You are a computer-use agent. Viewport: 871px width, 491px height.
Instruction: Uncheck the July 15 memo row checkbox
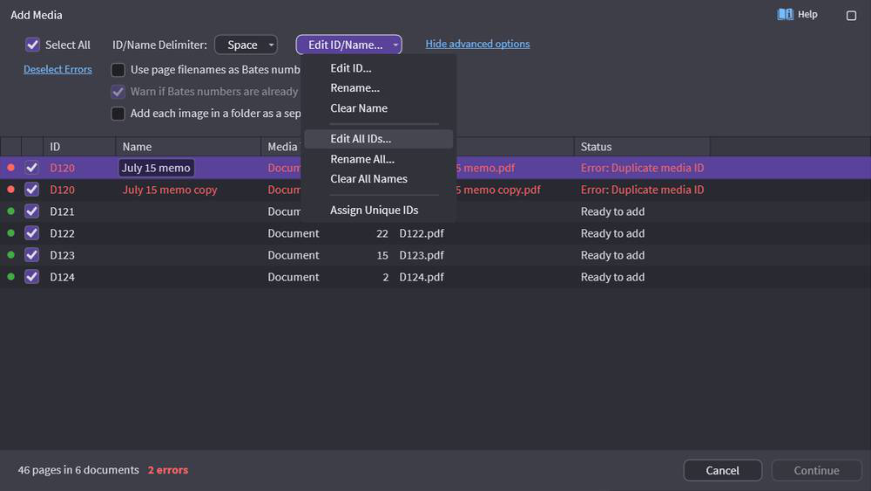click(x=32, y=167)
